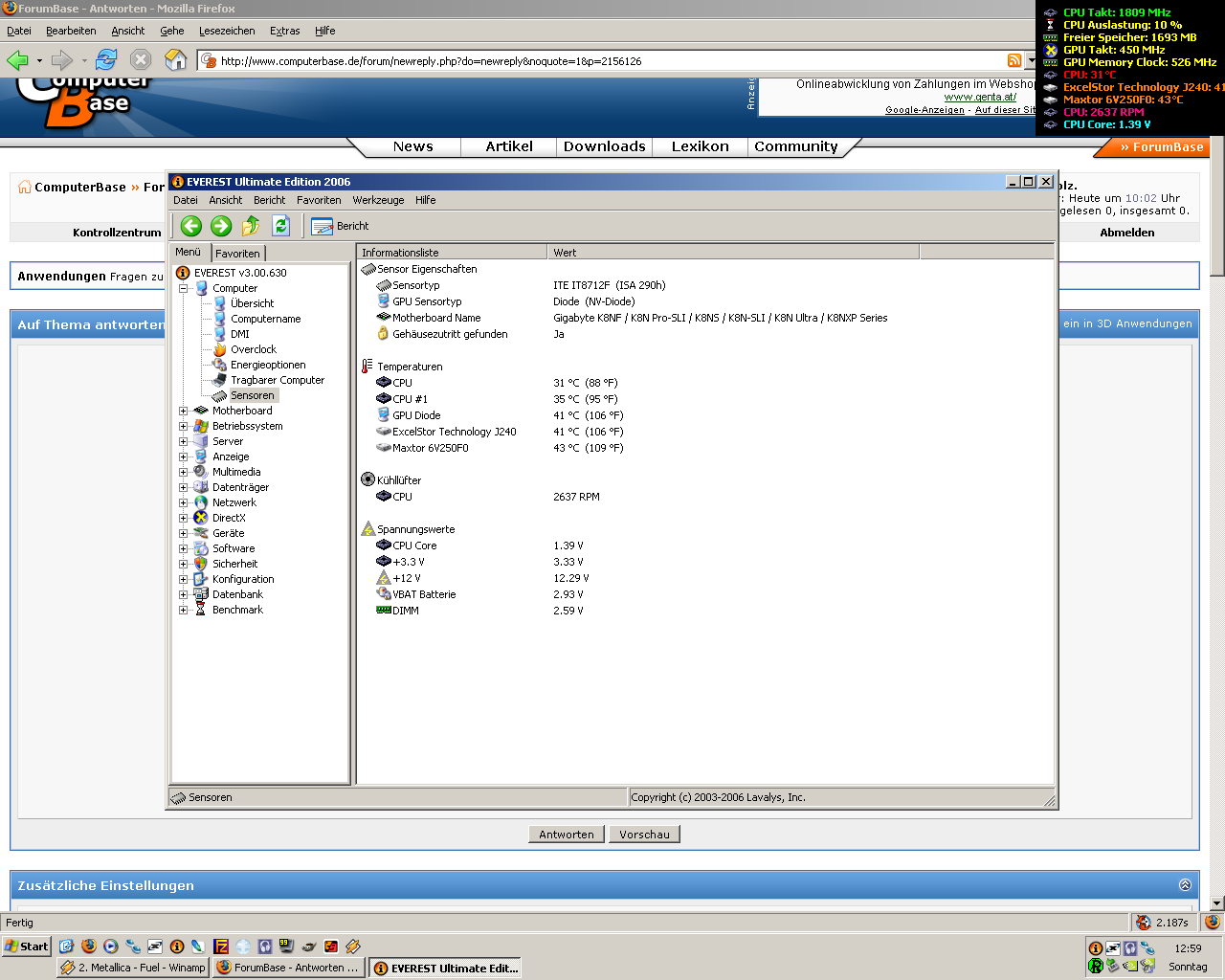The image size is (1225, 980).
Task: Open the Downloads tab on ComputerBase
Action: 604,146
